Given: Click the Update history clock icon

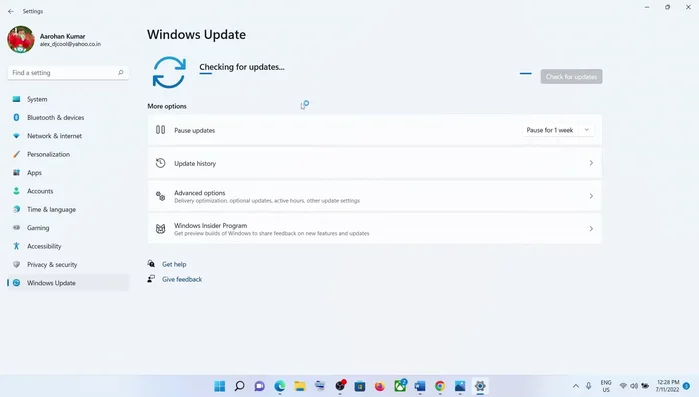Looking at the screenshot, I should pos(160,163).
